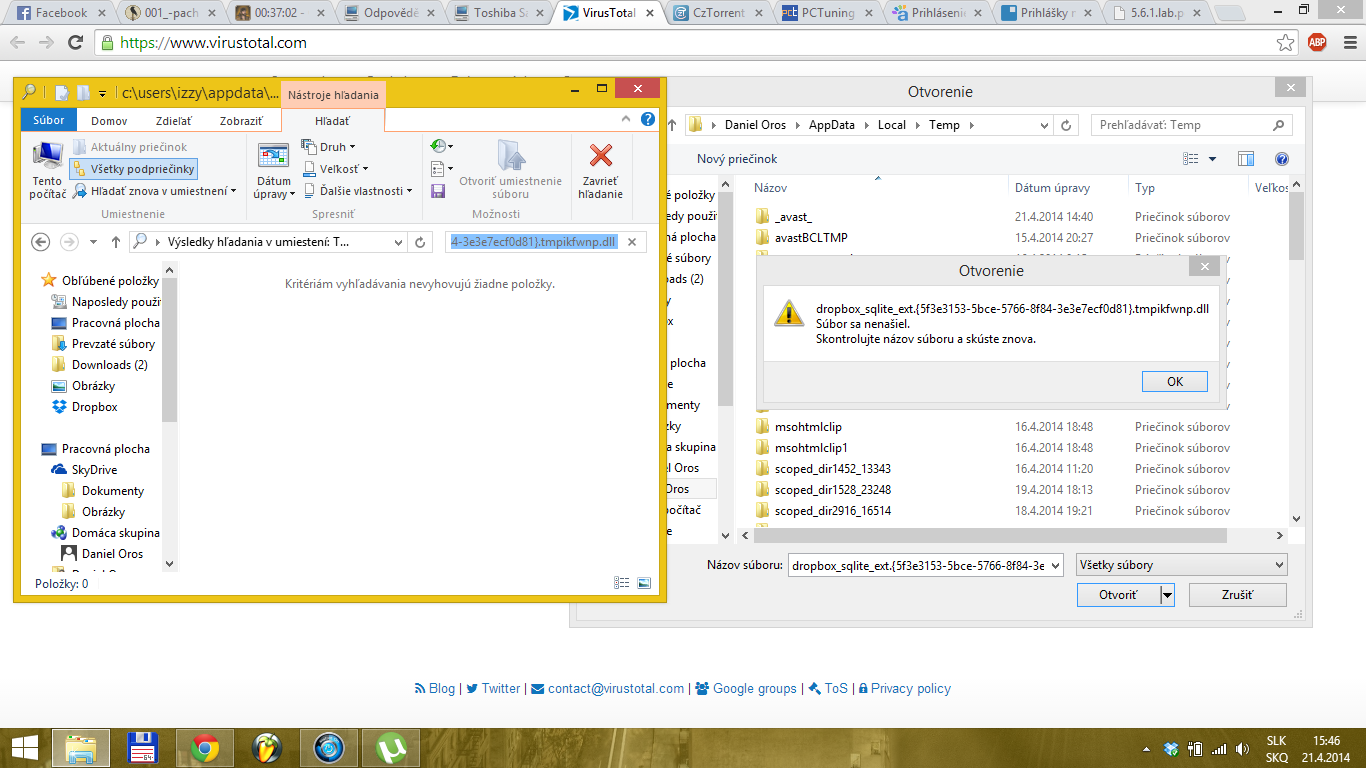Click Explorer sidebar vertical scrollbar
This screenshot has width=1366, height=768.
169,350
